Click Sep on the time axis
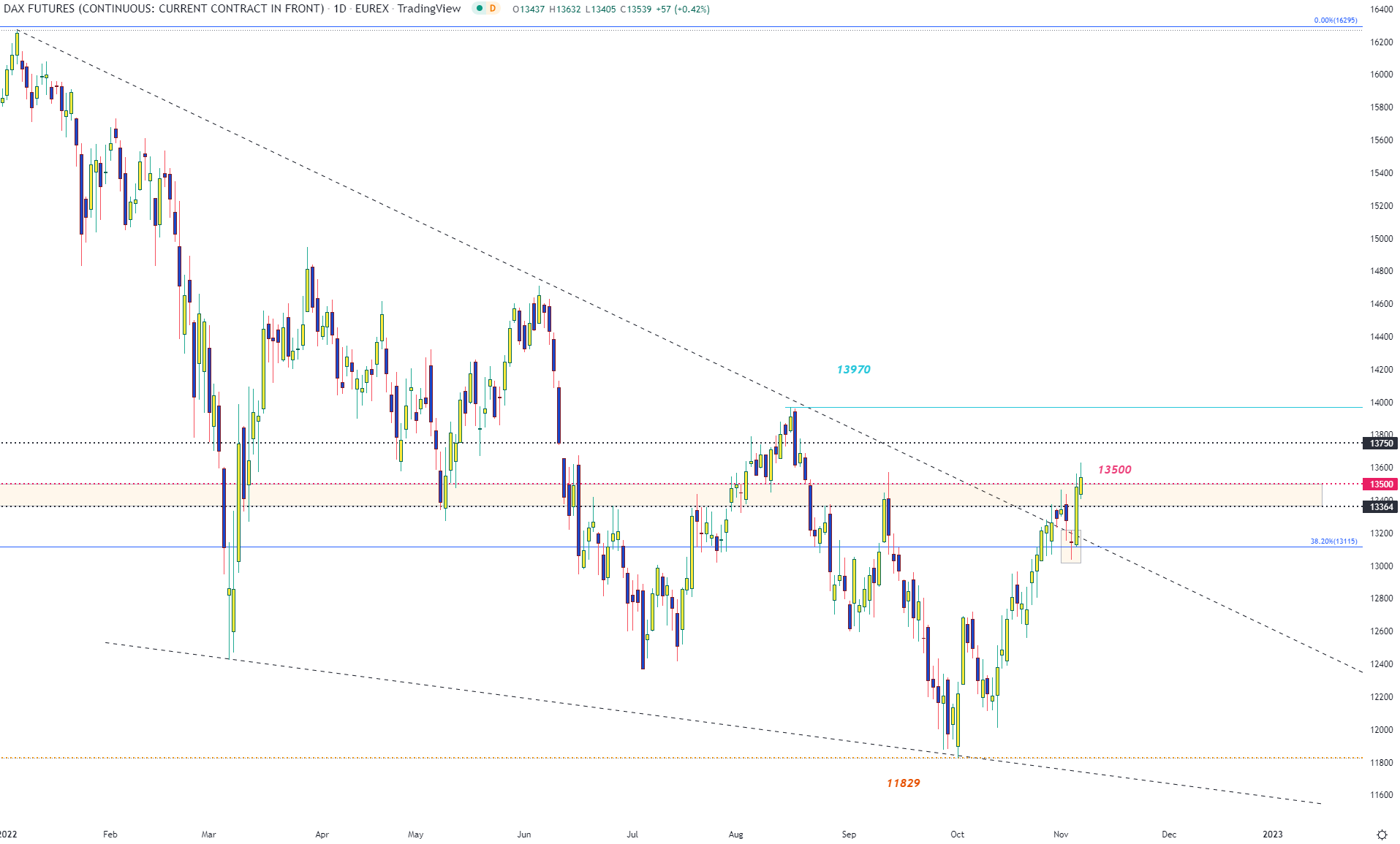Screen dimensions: 1400x844 coord(849,835)
